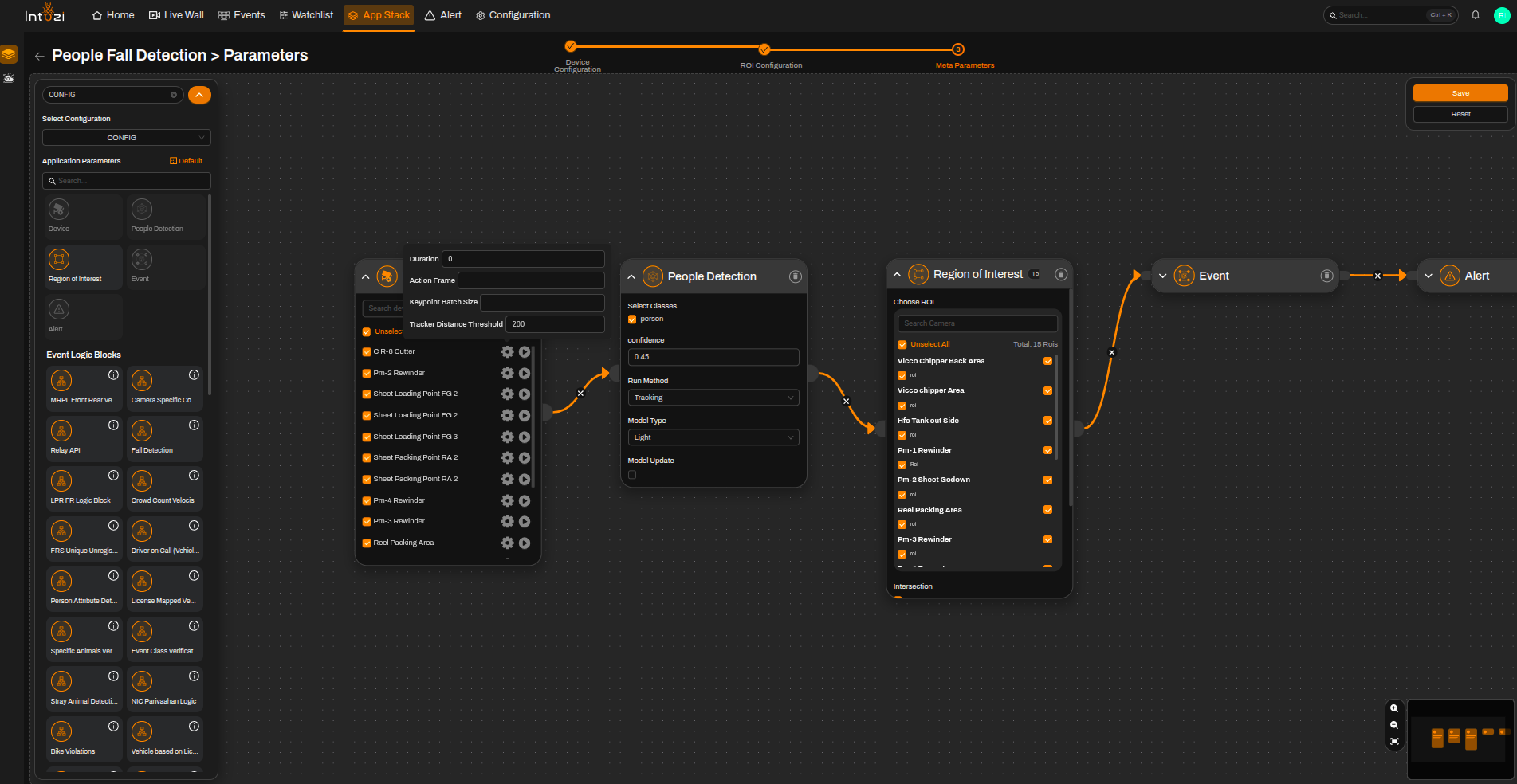Expand the Event node
The width and height of the screenshot is (1517, 784).
point(1163,276)
